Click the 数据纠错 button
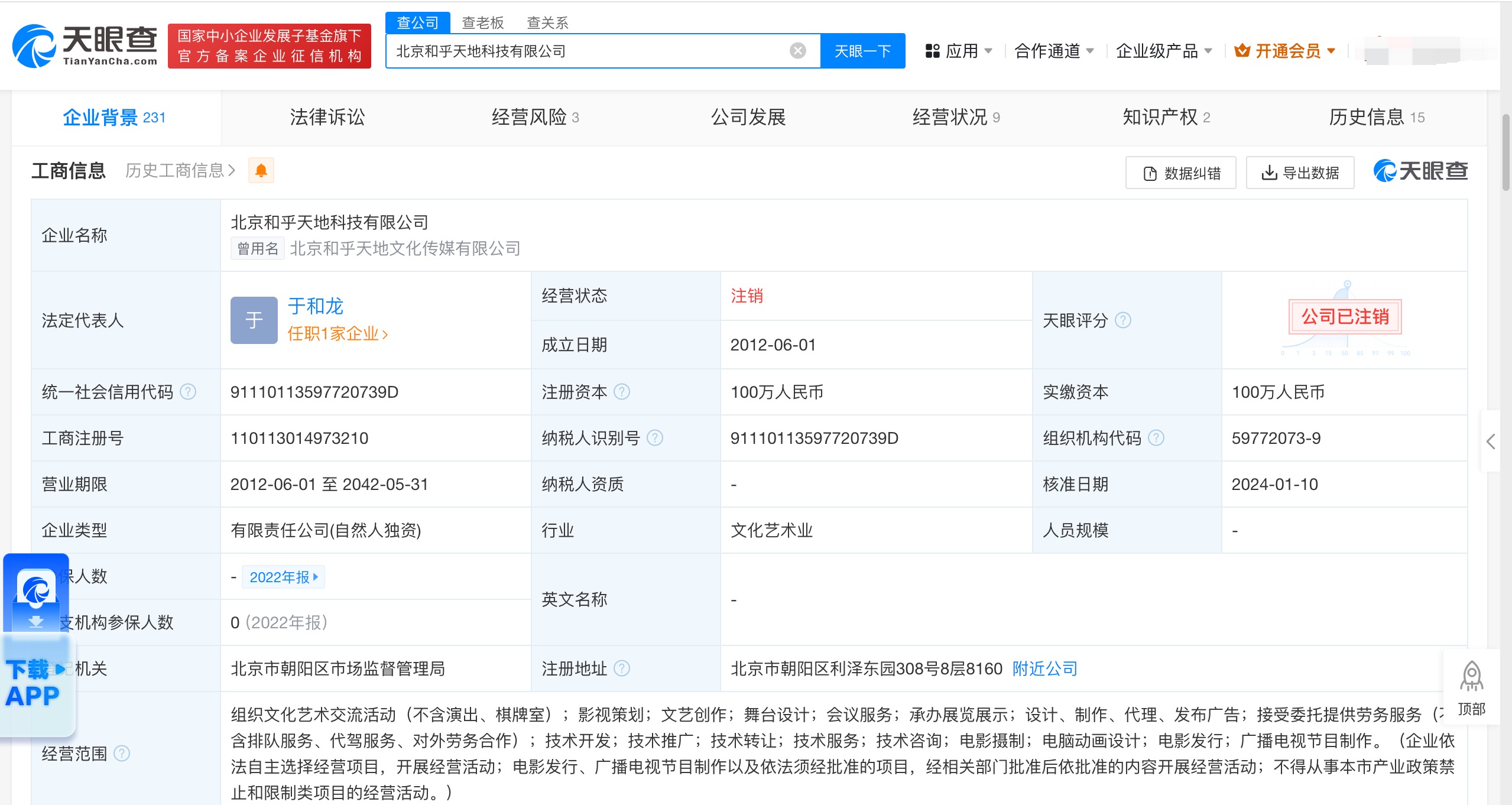The height and width of the screenshot is (805, 1512). pos(1180,173)
